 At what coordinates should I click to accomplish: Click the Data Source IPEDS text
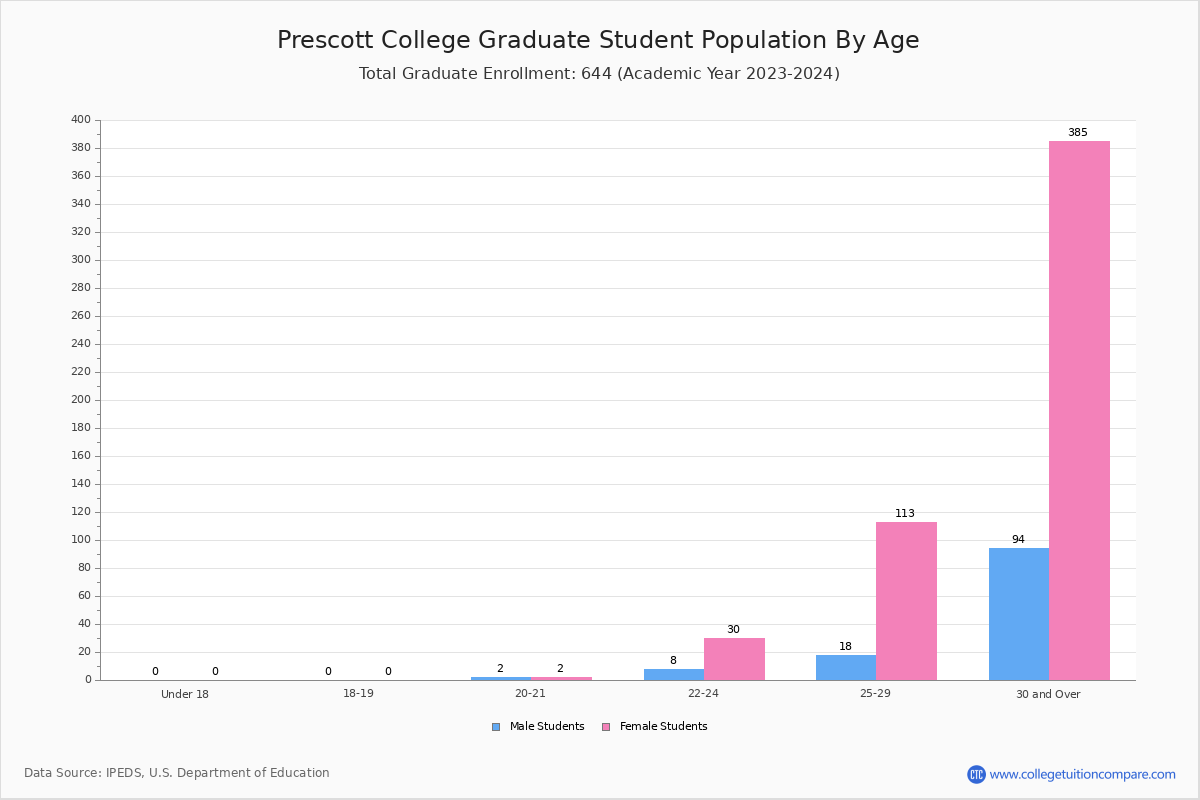(x=177, y=773)
